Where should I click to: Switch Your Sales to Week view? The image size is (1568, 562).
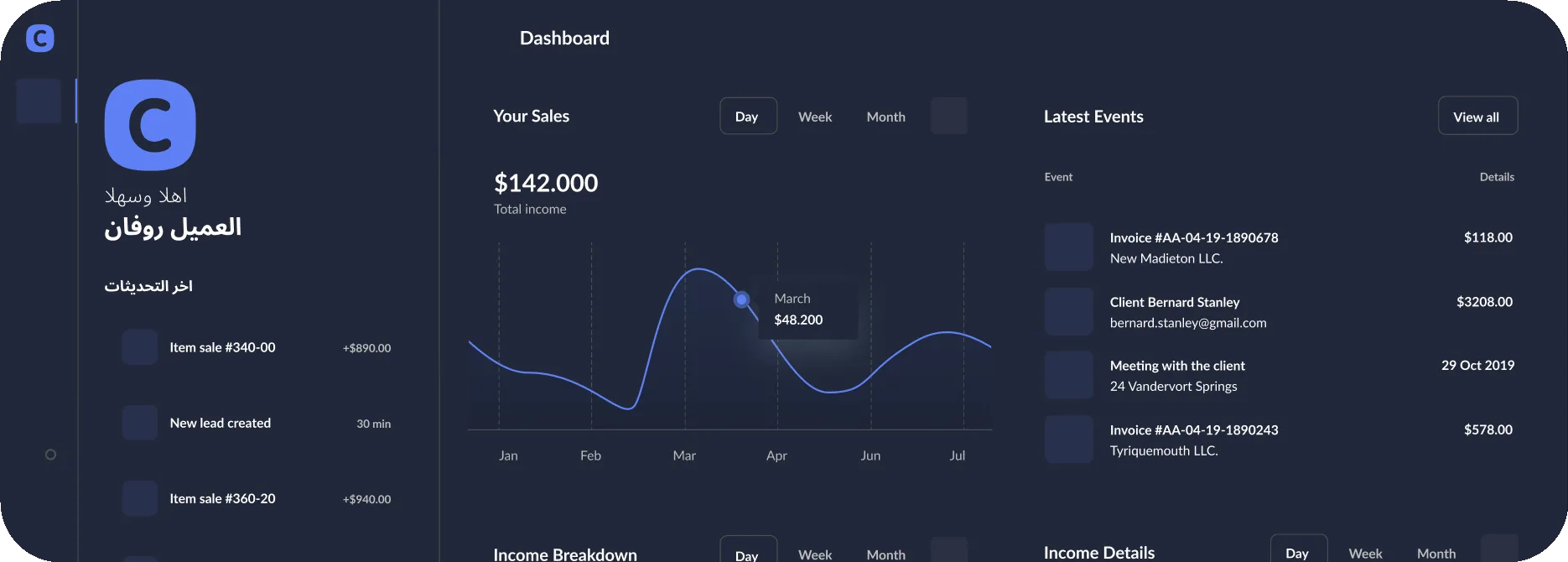tap(815, 117)
